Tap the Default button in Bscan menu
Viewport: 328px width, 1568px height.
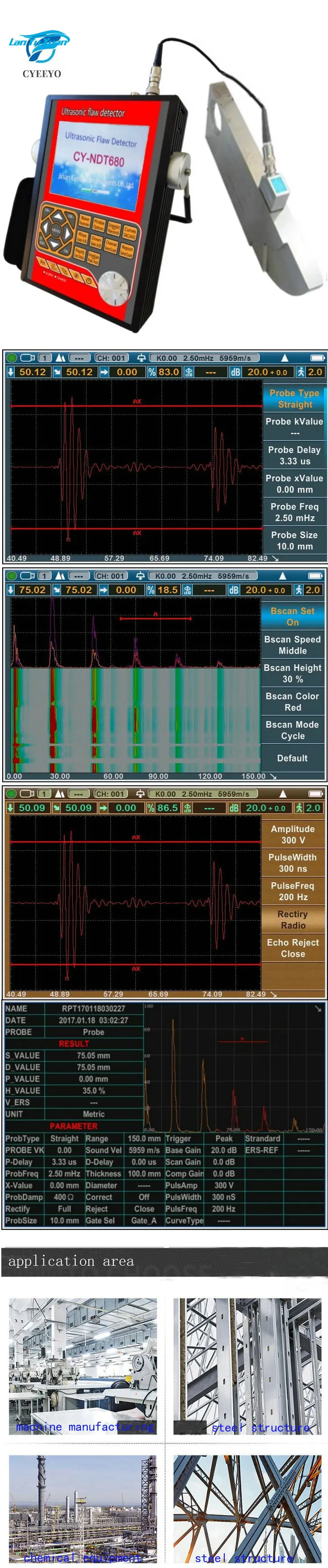pyautogui.click(x=293, y=758)
